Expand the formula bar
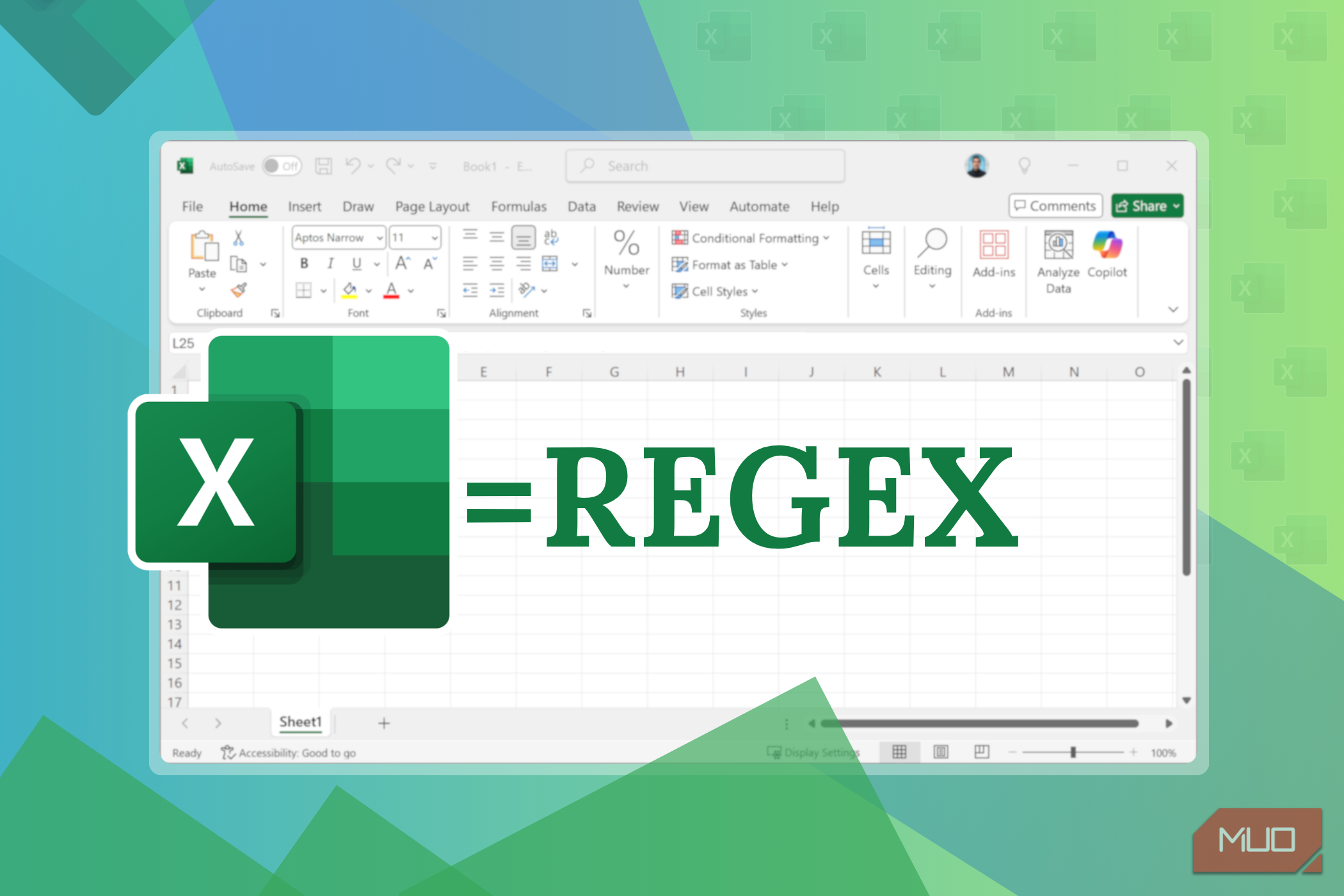This screenshot has height=896, width=1344. [1178, 342]
